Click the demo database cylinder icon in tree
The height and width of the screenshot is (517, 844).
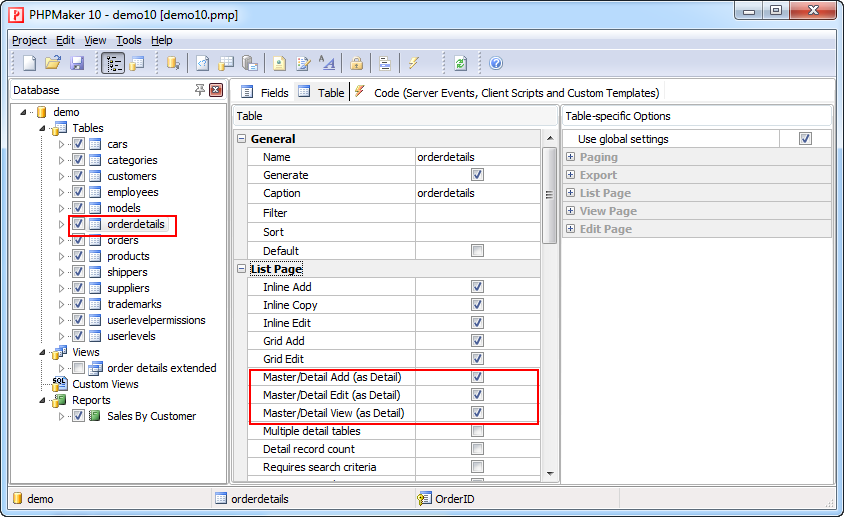pos(41,112)
